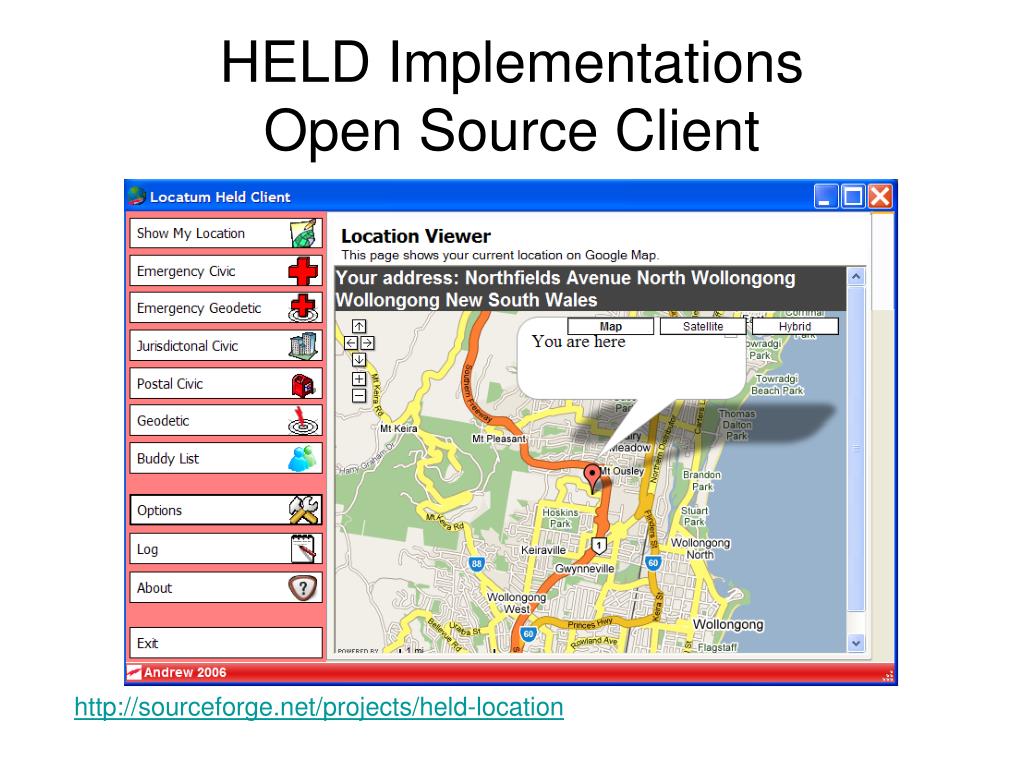
Task: Open the sourceforge held-location link
Action: tap(319, 707)
